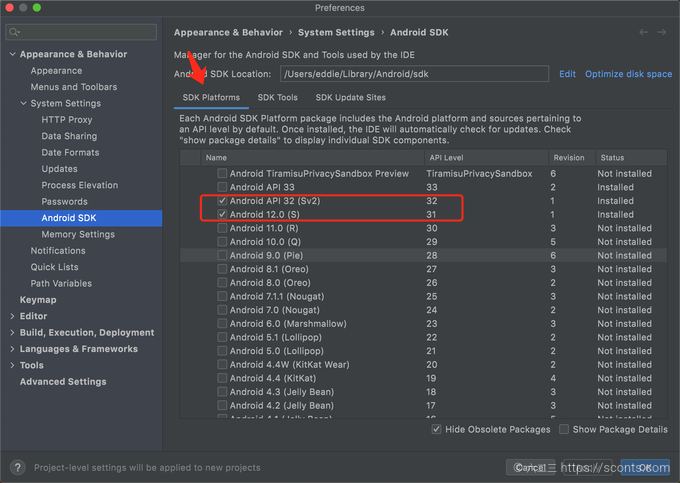The width and height of the screenshot is (680, 483).
Task: Check the Android 9.0 (Pie) checkbox
Action: [222, 255]
